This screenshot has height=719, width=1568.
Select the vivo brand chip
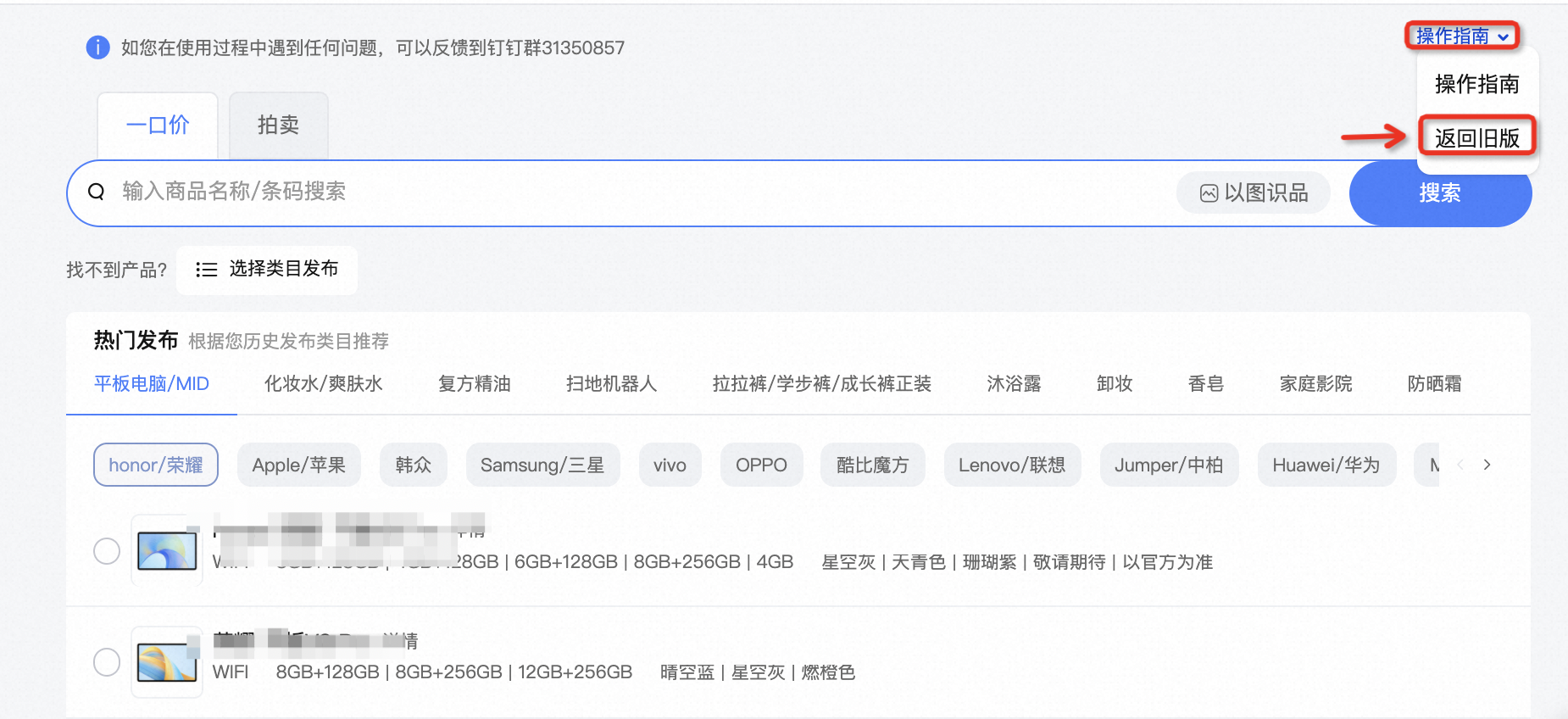(x=670, y=465)
